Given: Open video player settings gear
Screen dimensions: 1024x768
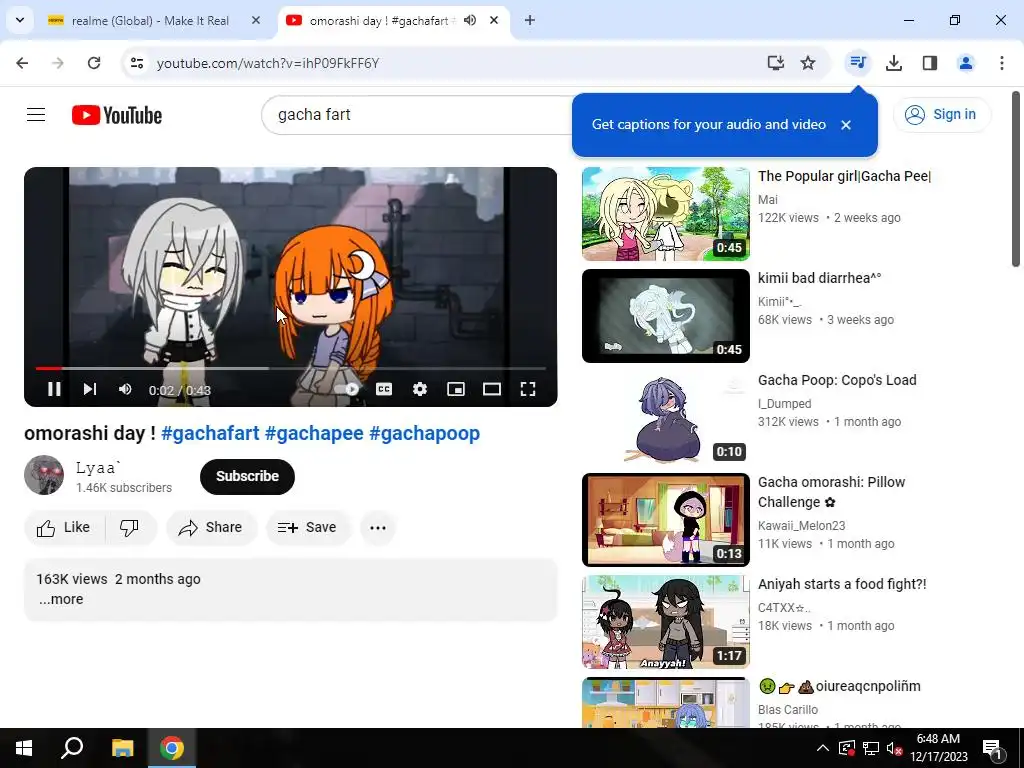Looking at the screenshot, I should point(420,389).
